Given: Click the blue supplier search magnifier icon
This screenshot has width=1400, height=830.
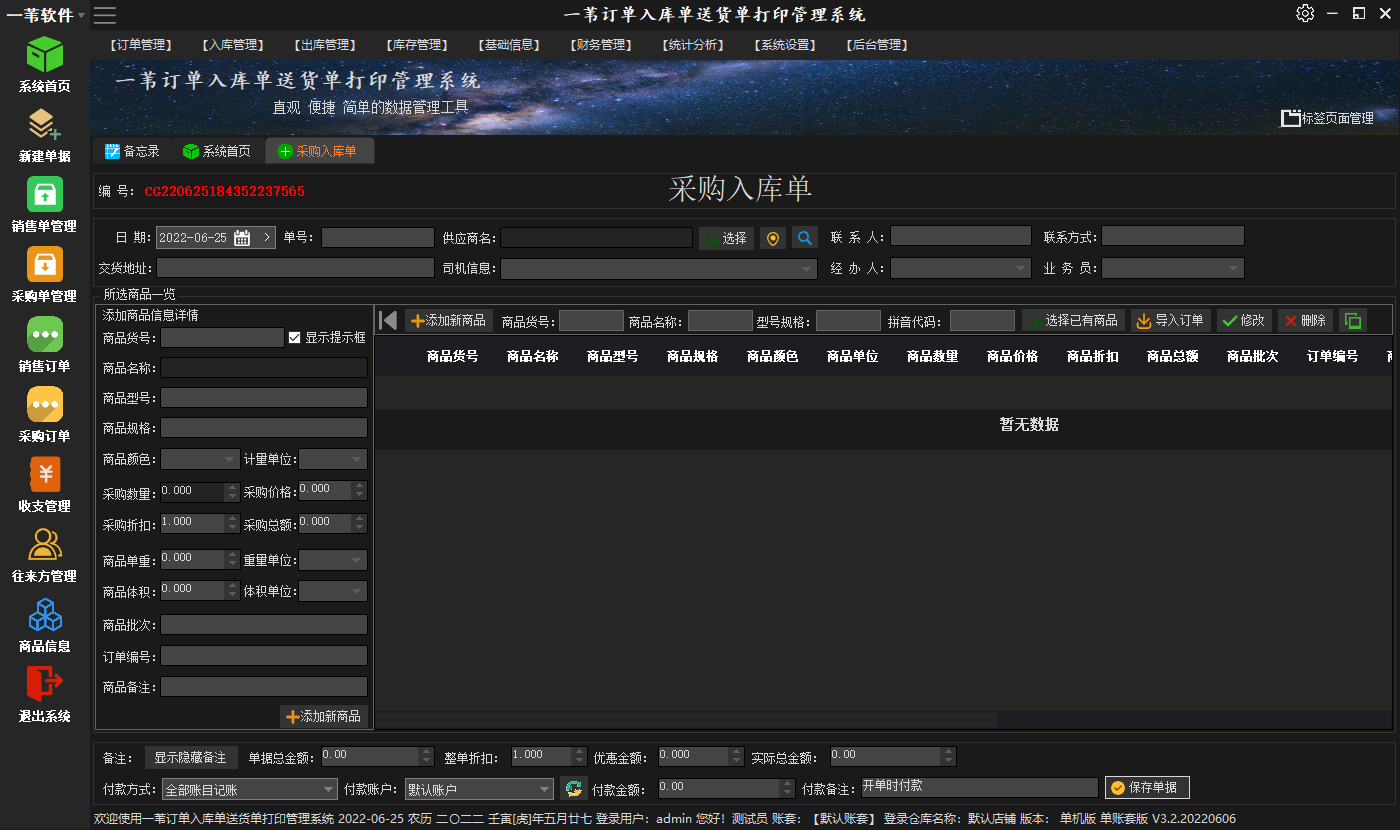Looking at the screenshot, I should (x=805, y=238).
